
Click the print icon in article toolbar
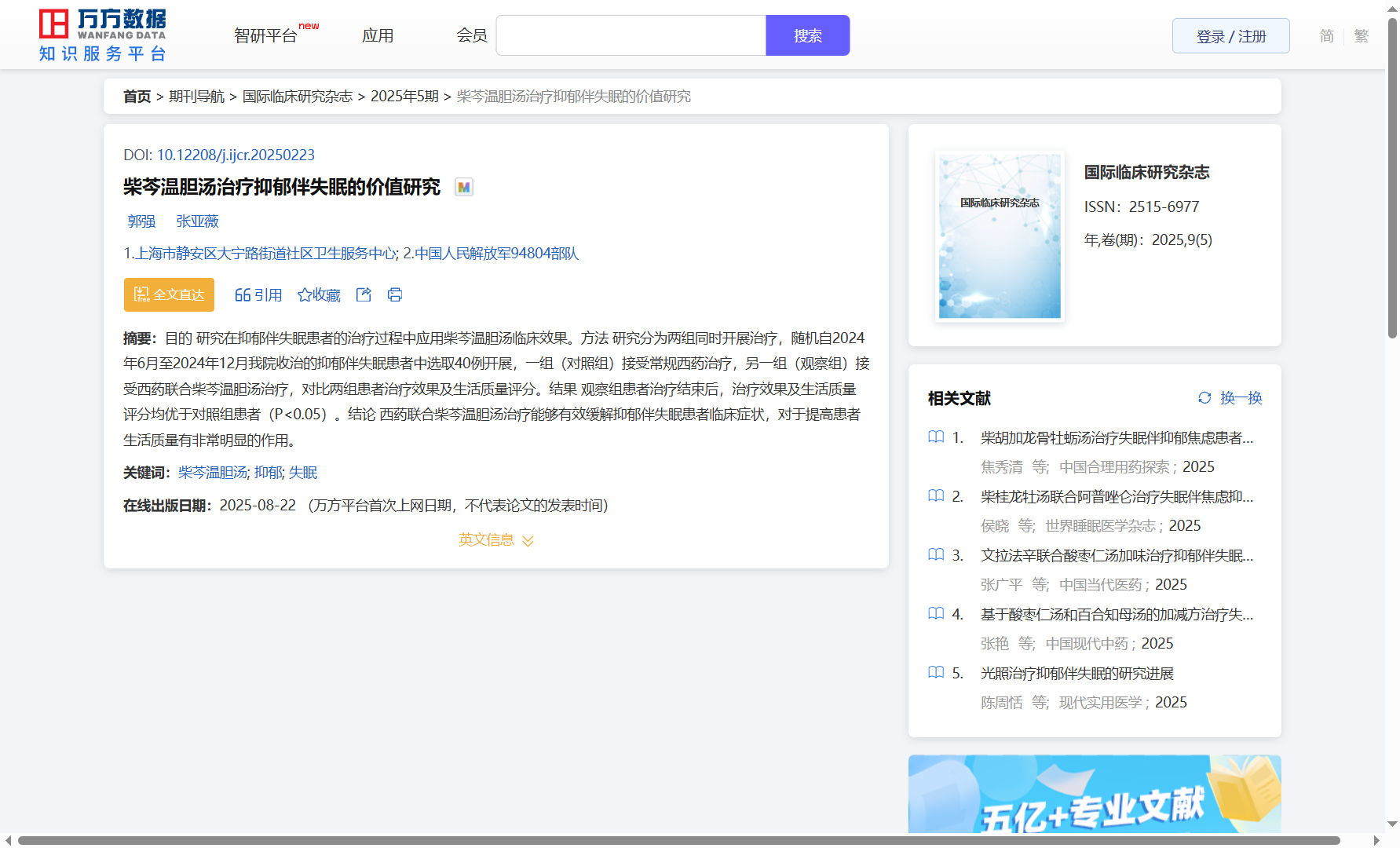click(x=395, y=294)
